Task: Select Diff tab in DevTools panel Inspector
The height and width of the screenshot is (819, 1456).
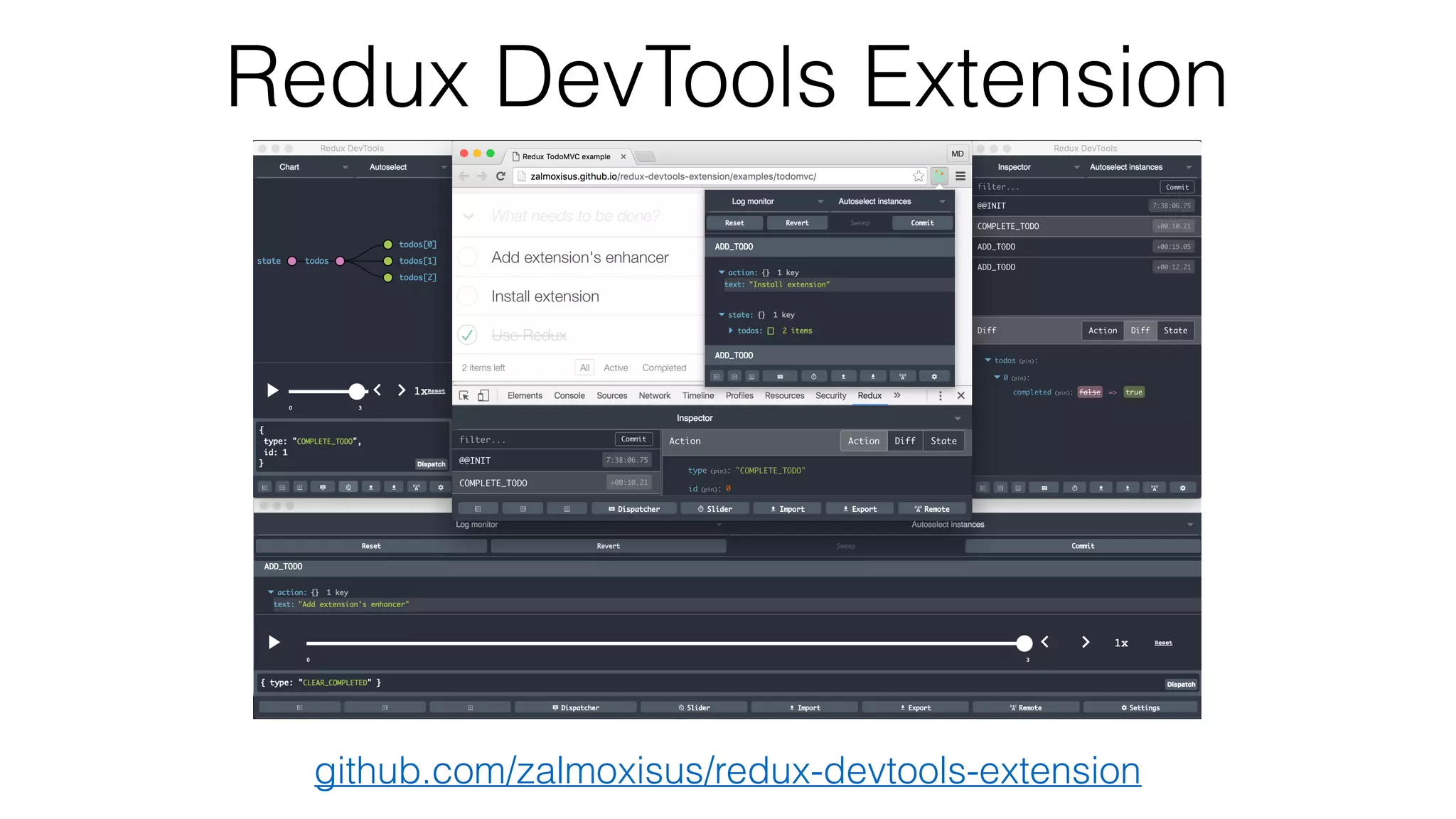Action: 904,441
